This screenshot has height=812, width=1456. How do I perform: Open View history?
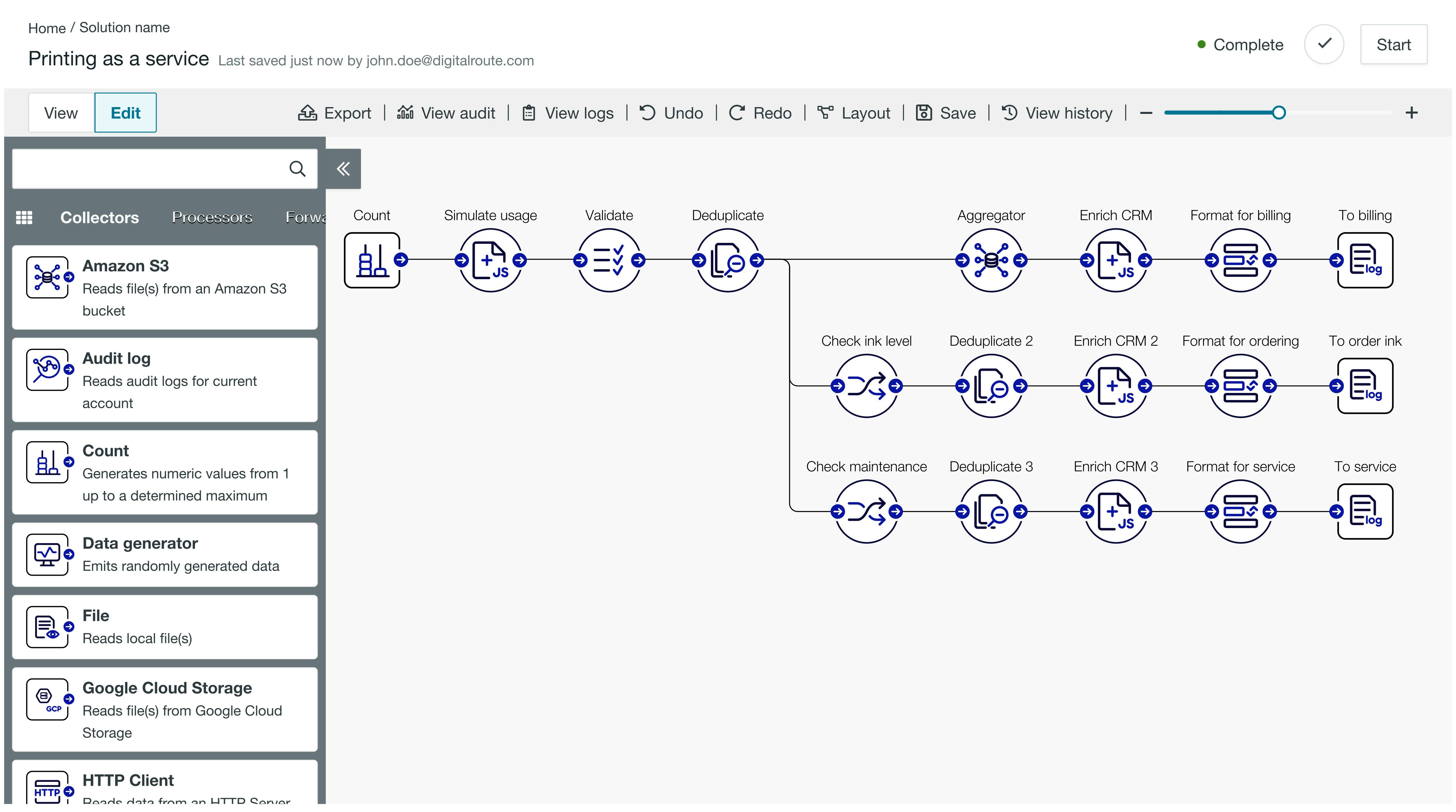[1057, 113]
